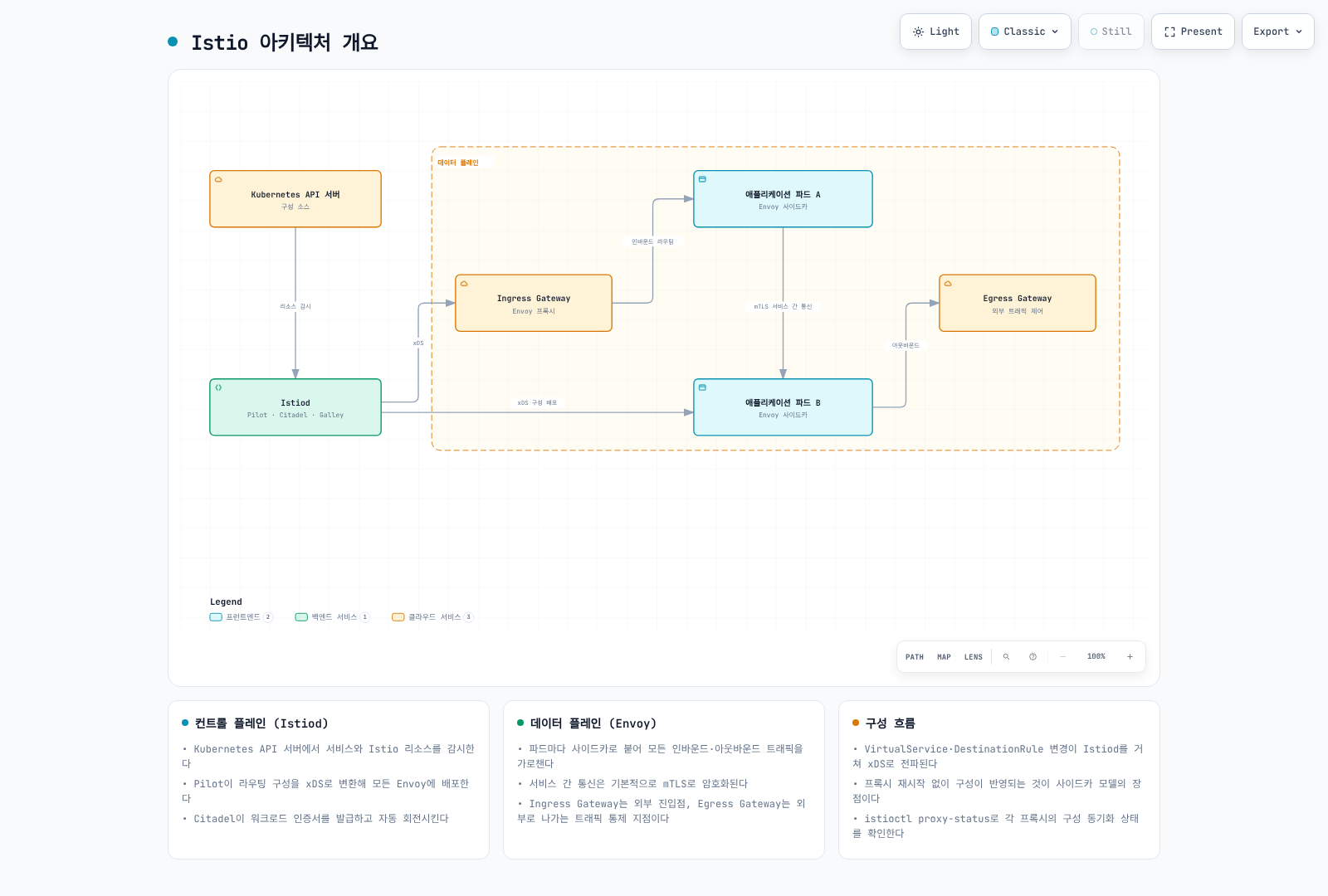Zoom in with the plus icon

(x=1130, y=657)
